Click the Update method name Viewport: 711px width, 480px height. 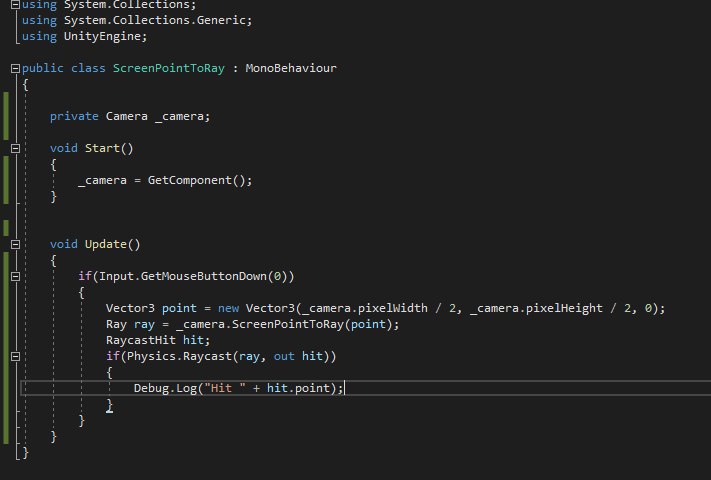(x=106, y=244)
